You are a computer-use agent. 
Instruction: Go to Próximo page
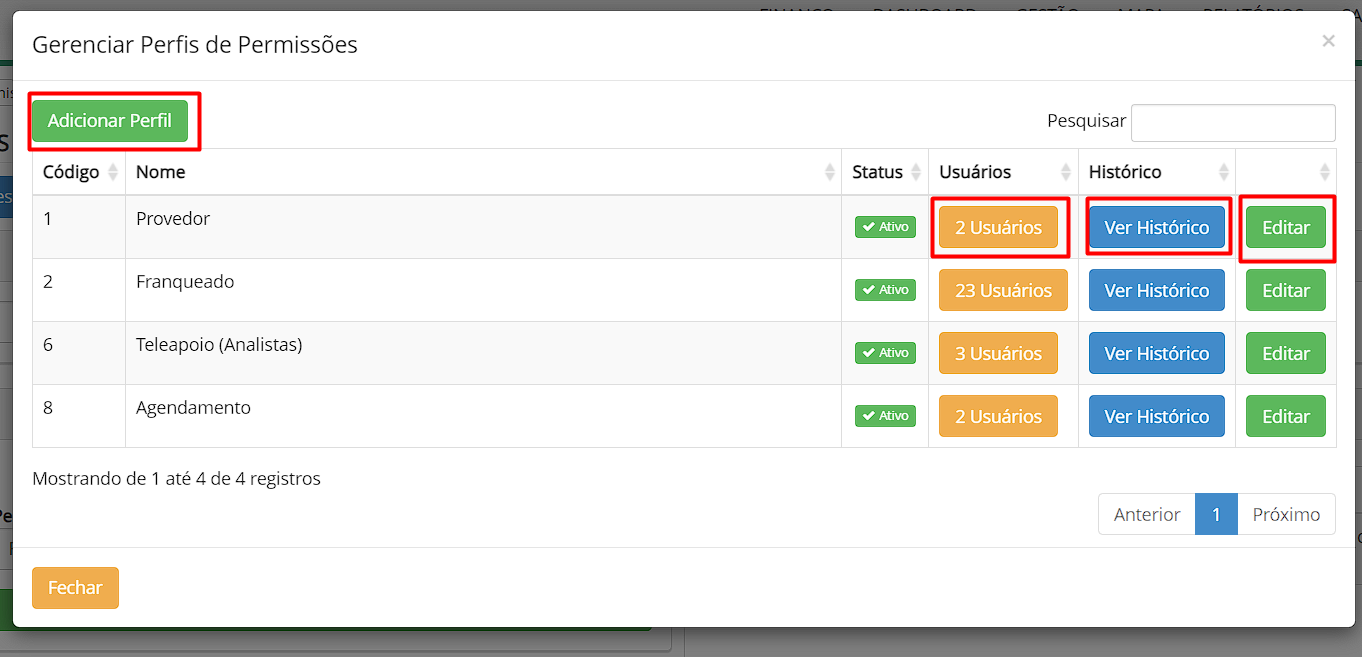coord(1285,514)
